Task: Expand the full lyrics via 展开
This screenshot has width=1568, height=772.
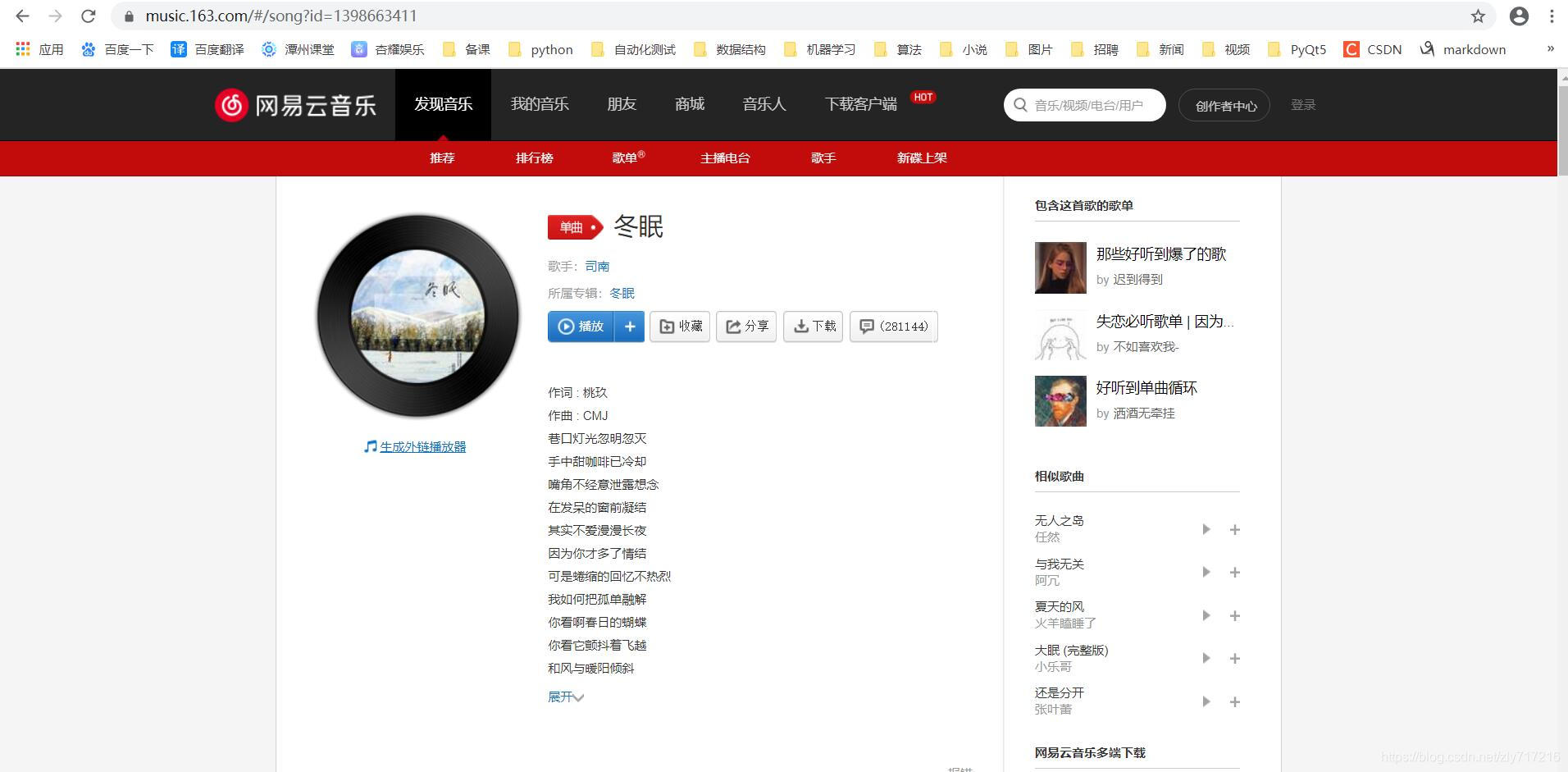Action: [564, 696]
